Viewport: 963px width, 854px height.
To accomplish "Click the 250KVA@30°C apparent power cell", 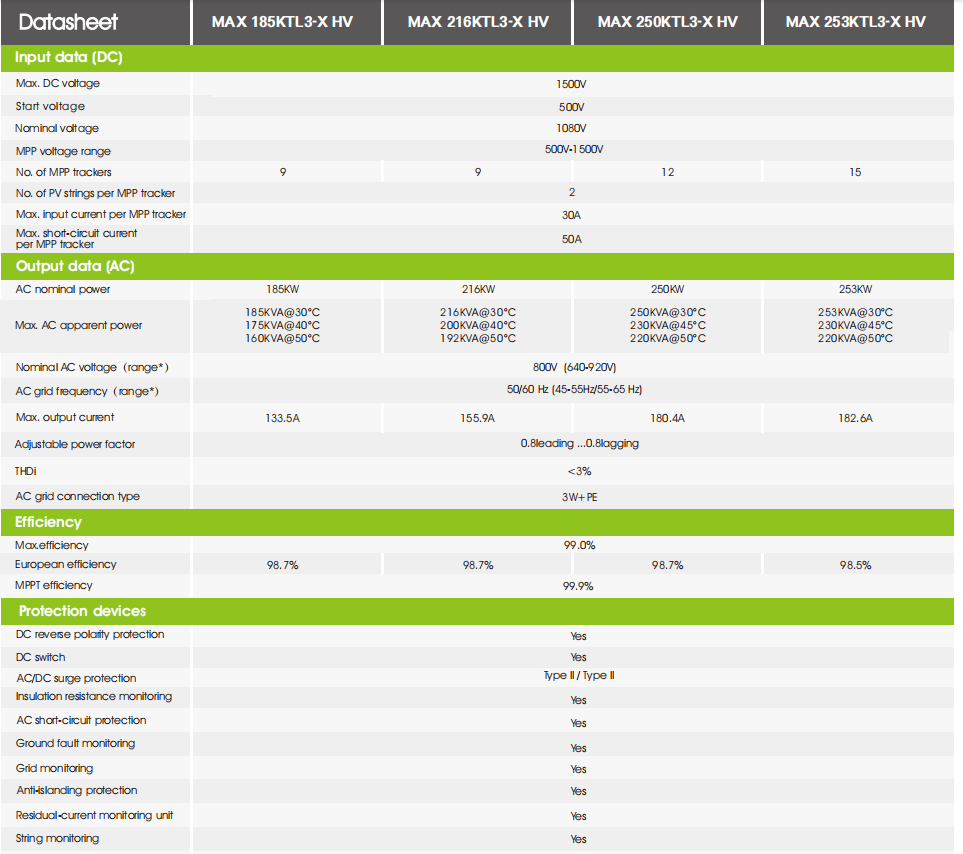I will pos(668,312).
